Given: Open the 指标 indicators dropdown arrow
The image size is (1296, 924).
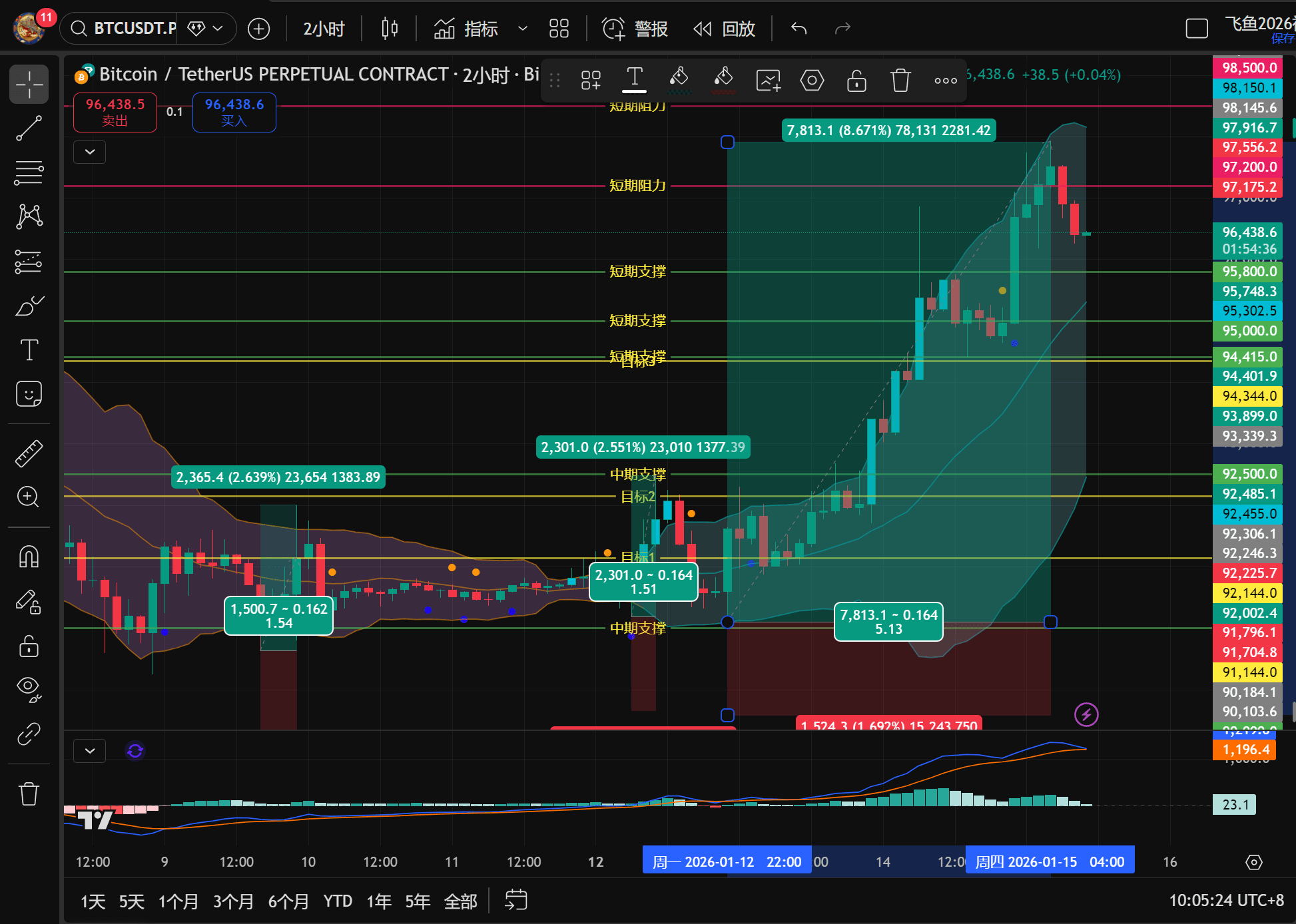Looking at the screenshot, I should pos(523,29).
